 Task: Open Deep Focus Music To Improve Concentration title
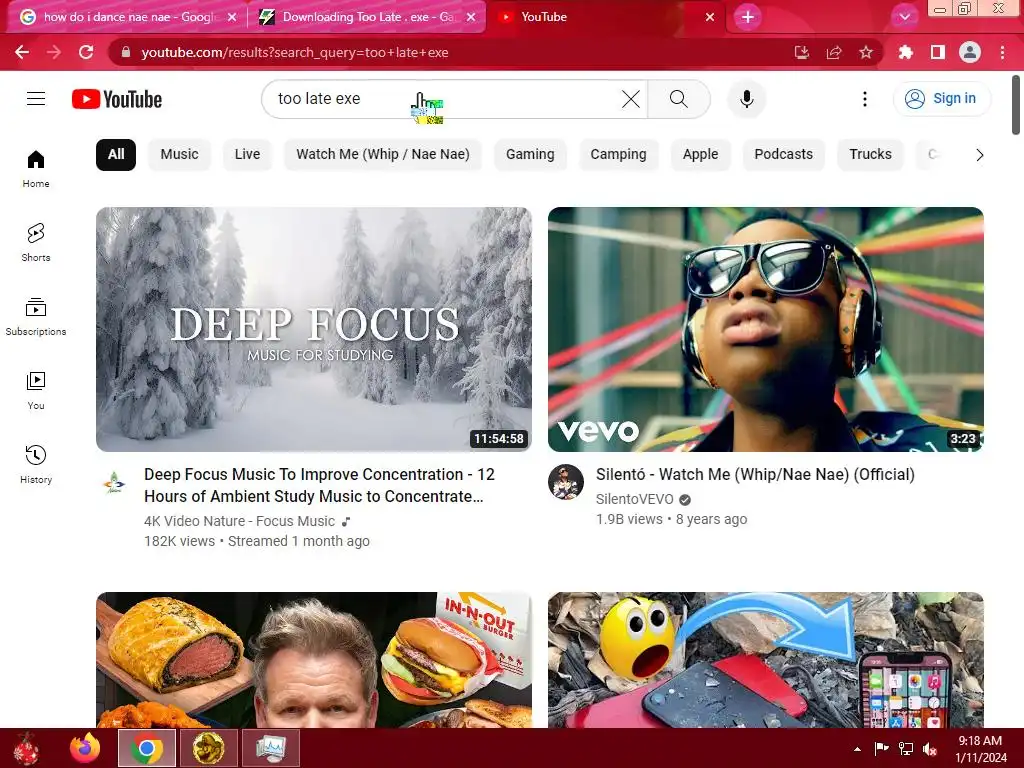(x=319, y=485)
